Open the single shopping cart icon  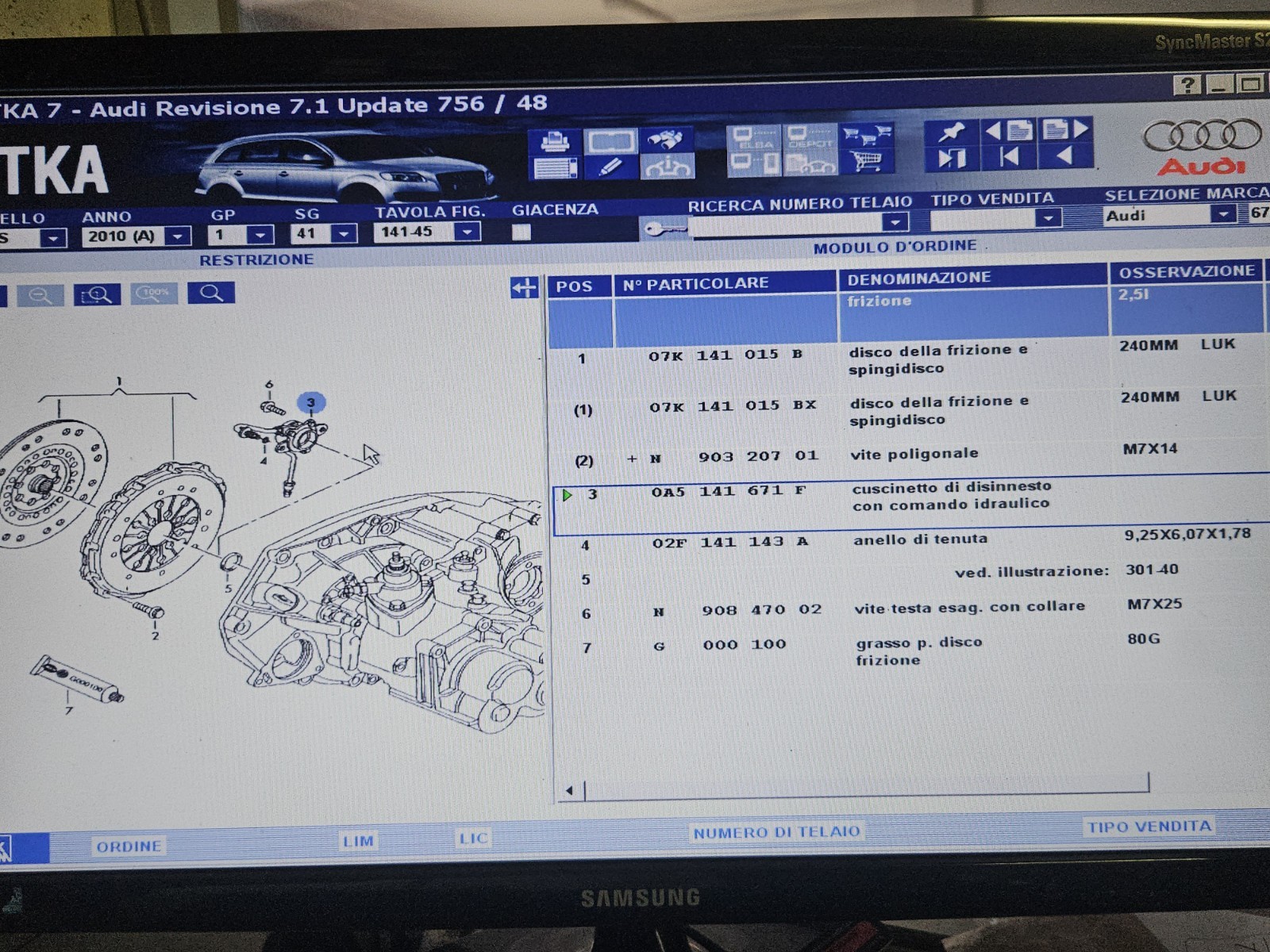[867, 161]
